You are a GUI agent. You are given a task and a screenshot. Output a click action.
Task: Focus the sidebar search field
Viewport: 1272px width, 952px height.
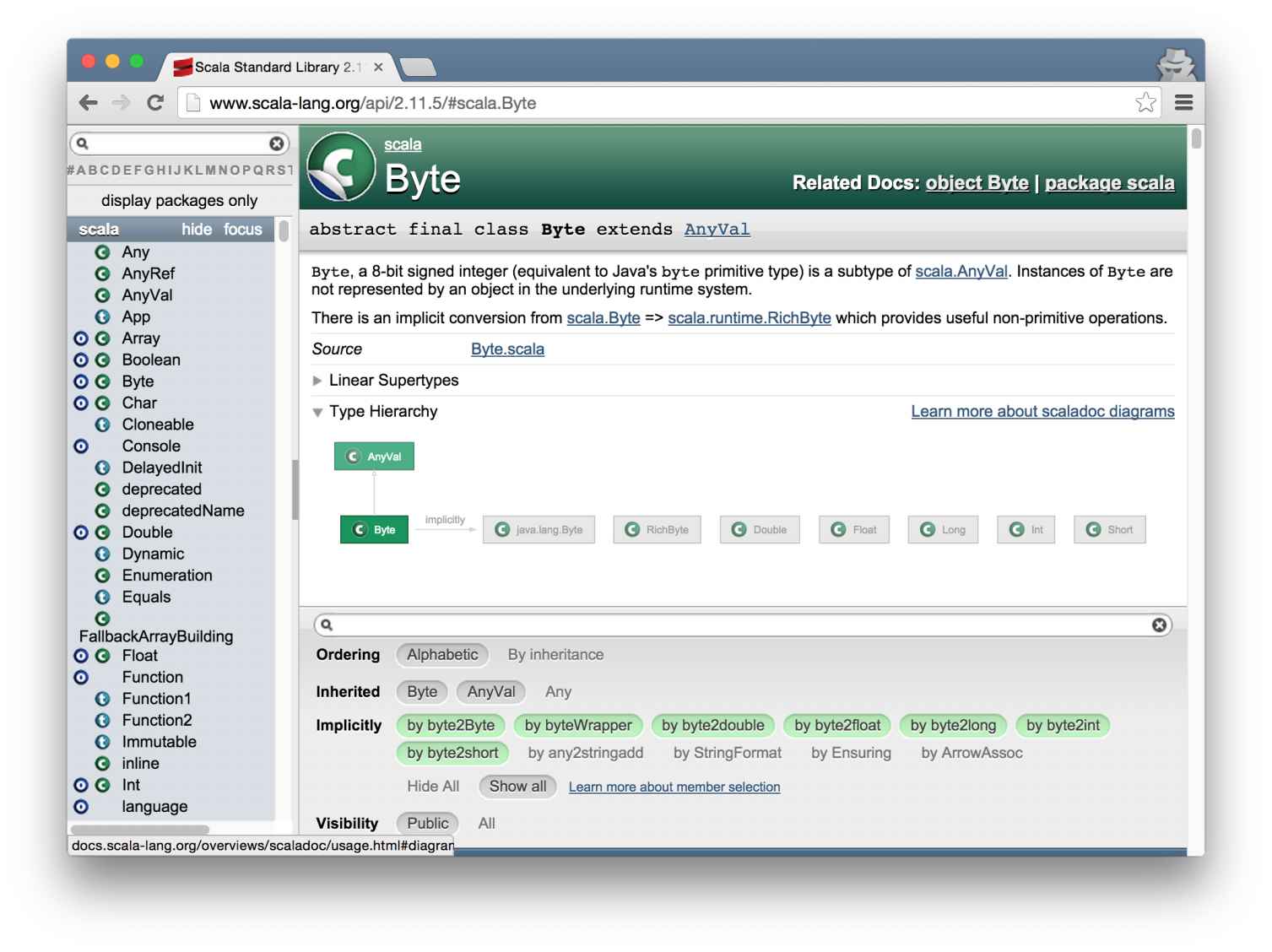click(179, 143)
